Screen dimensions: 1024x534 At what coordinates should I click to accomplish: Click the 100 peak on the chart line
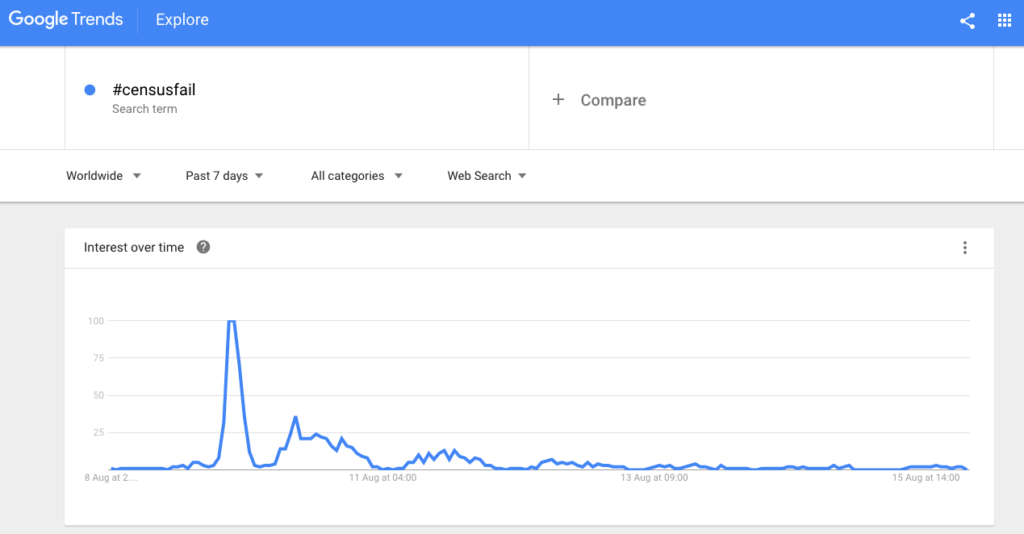pyautogui.click(x=231, y=321)
